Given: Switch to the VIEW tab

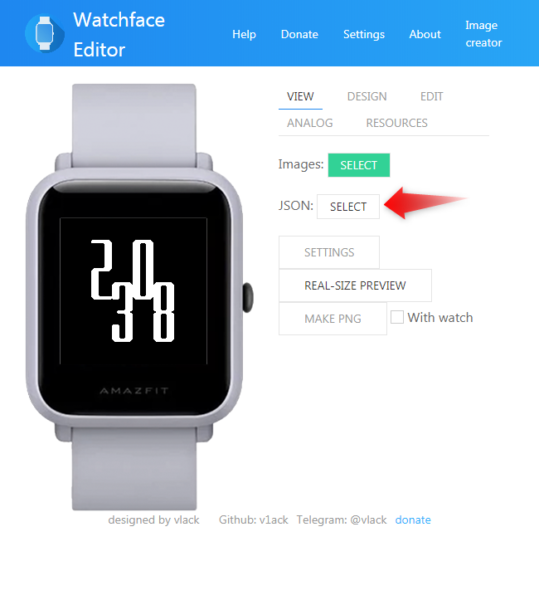Looking at the screenshot, I should pos(300,96).
